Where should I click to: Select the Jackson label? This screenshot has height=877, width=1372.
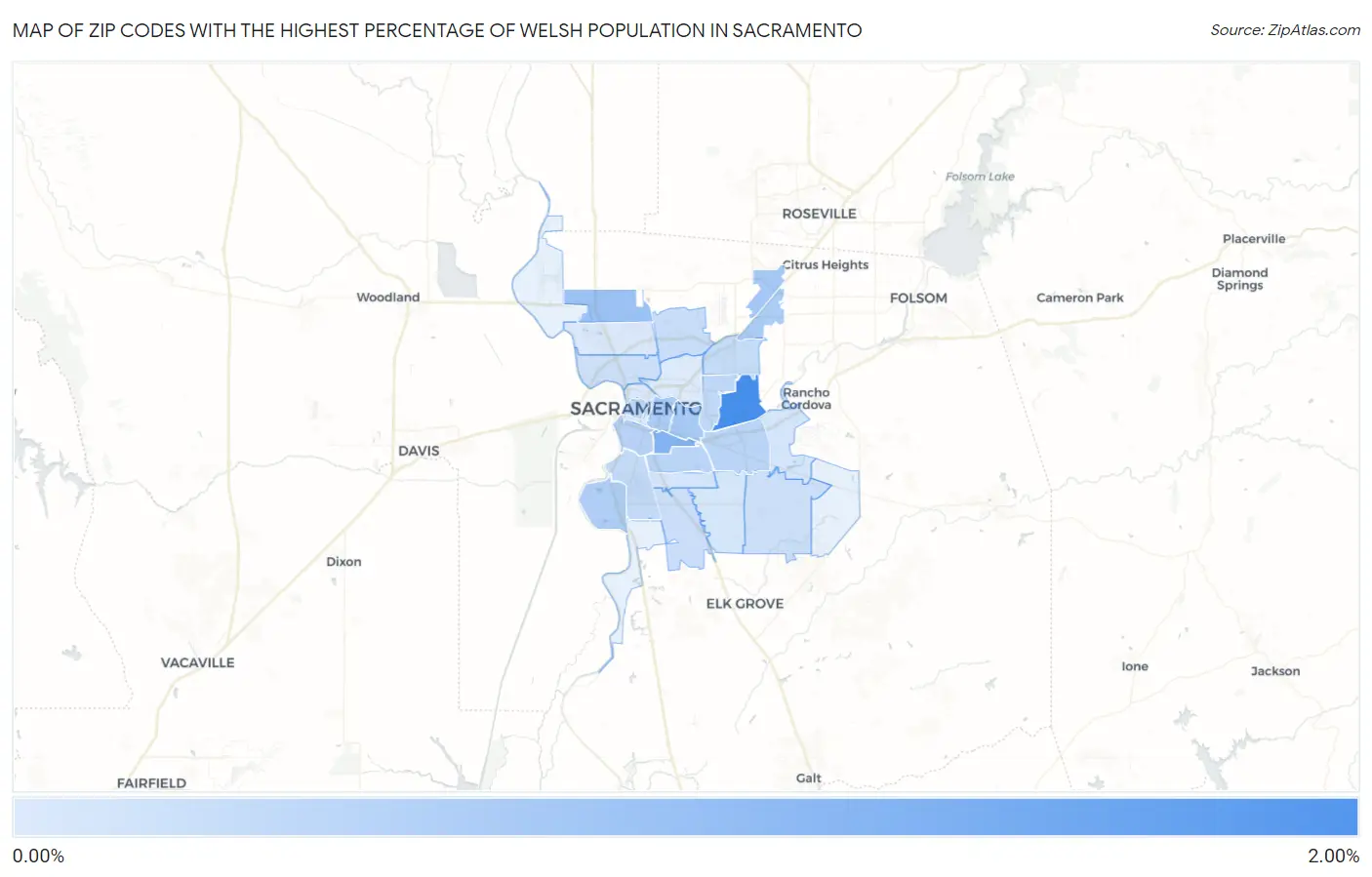click(1275, 671)
